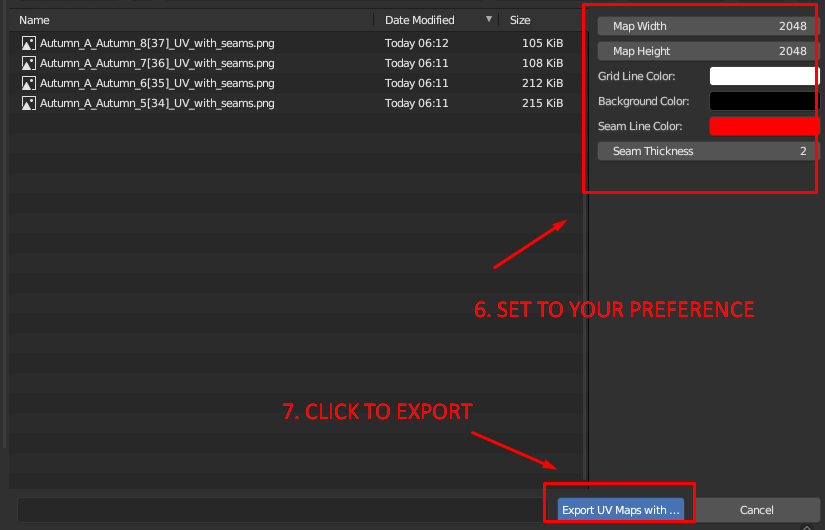
Task: Click the Map Height value field
Action: tap(709, 51)
